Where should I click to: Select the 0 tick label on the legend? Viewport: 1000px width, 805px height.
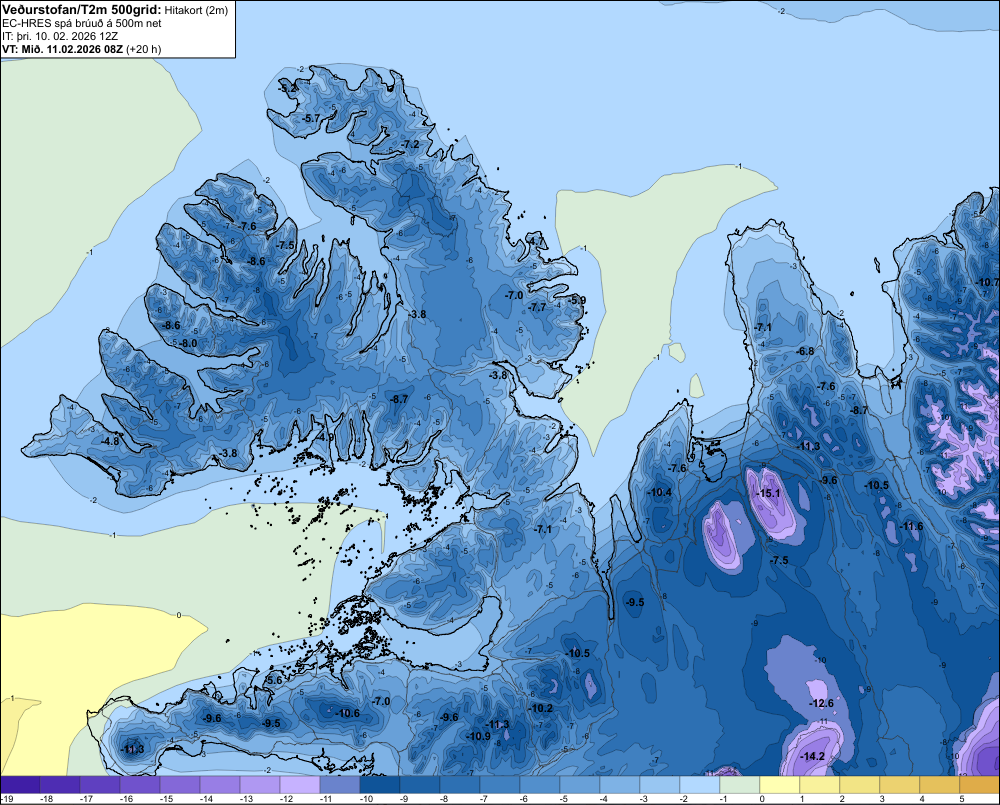(x=762, y=799)
